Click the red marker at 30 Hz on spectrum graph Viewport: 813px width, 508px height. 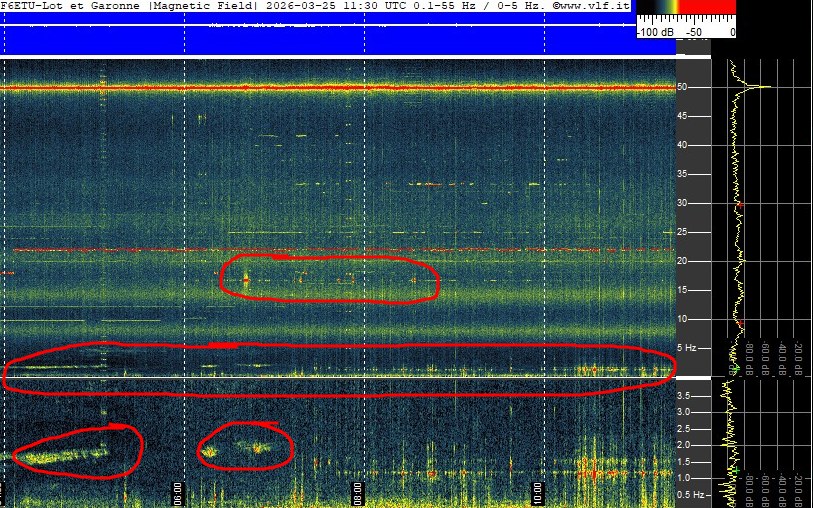740,204
